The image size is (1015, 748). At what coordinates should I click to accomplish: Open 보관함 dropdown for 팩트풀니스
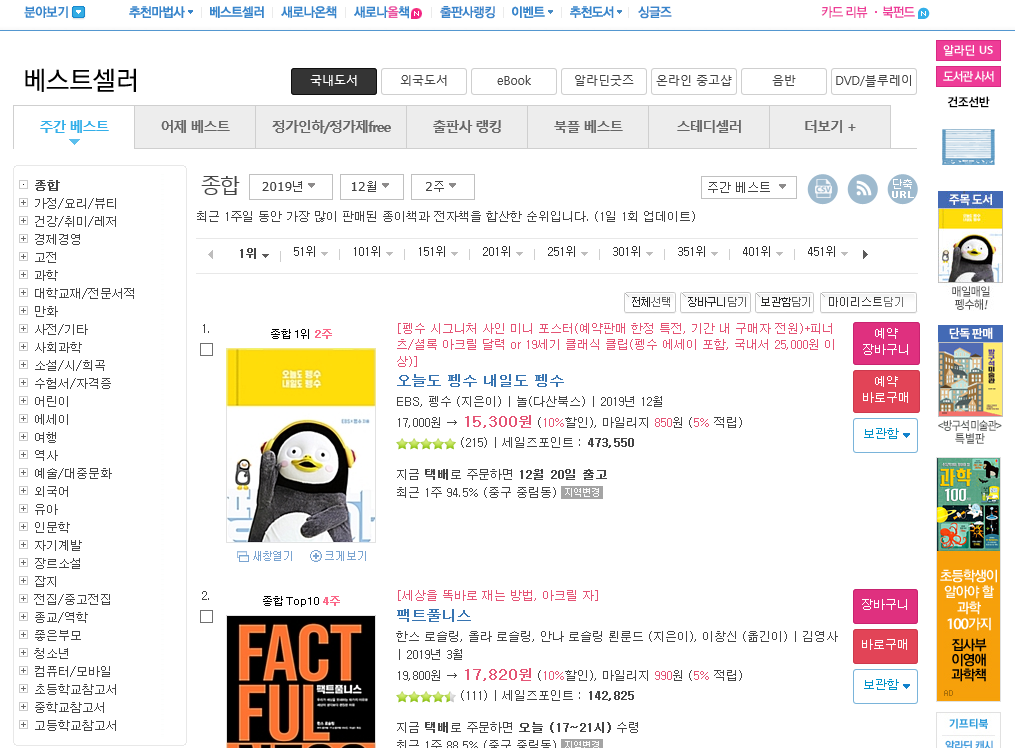pyautogui.click(x=886, y=686)
